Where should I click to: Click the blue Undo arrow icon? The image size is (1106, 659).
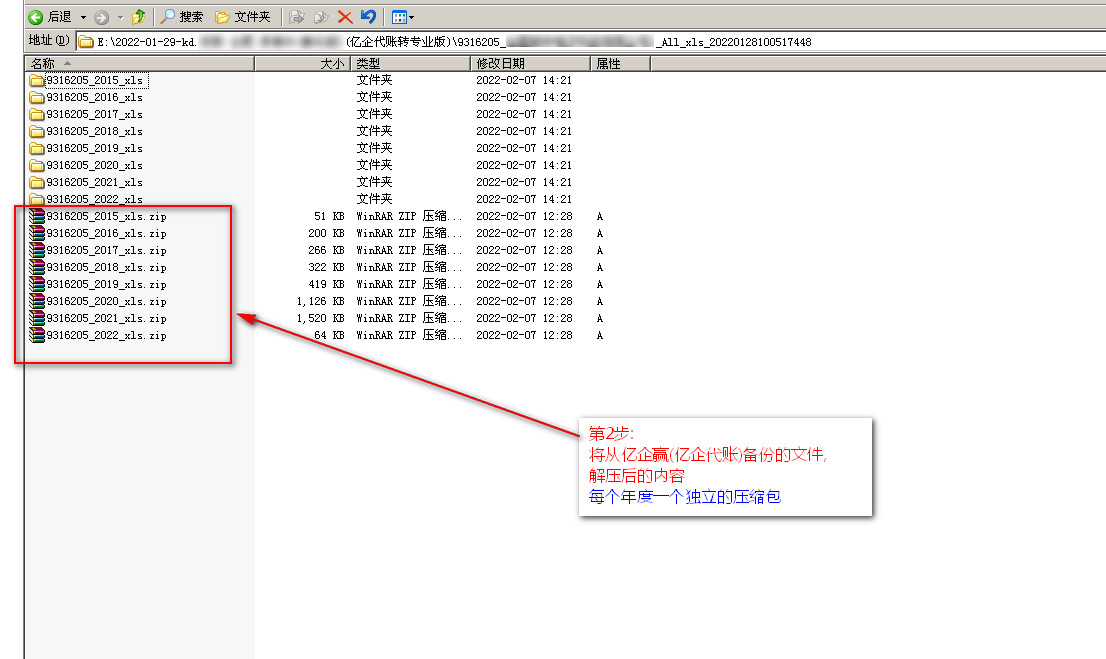point(368,17)
